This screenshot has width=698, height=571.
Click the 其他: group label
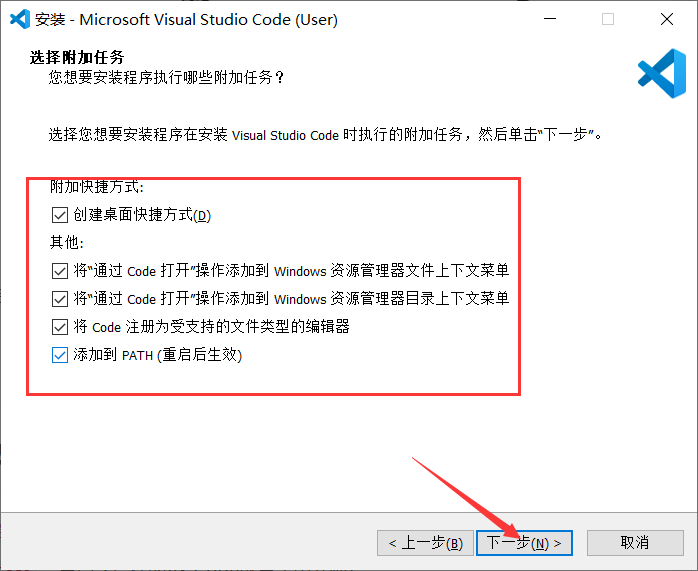pyautogui.click(x=67, y=243)
